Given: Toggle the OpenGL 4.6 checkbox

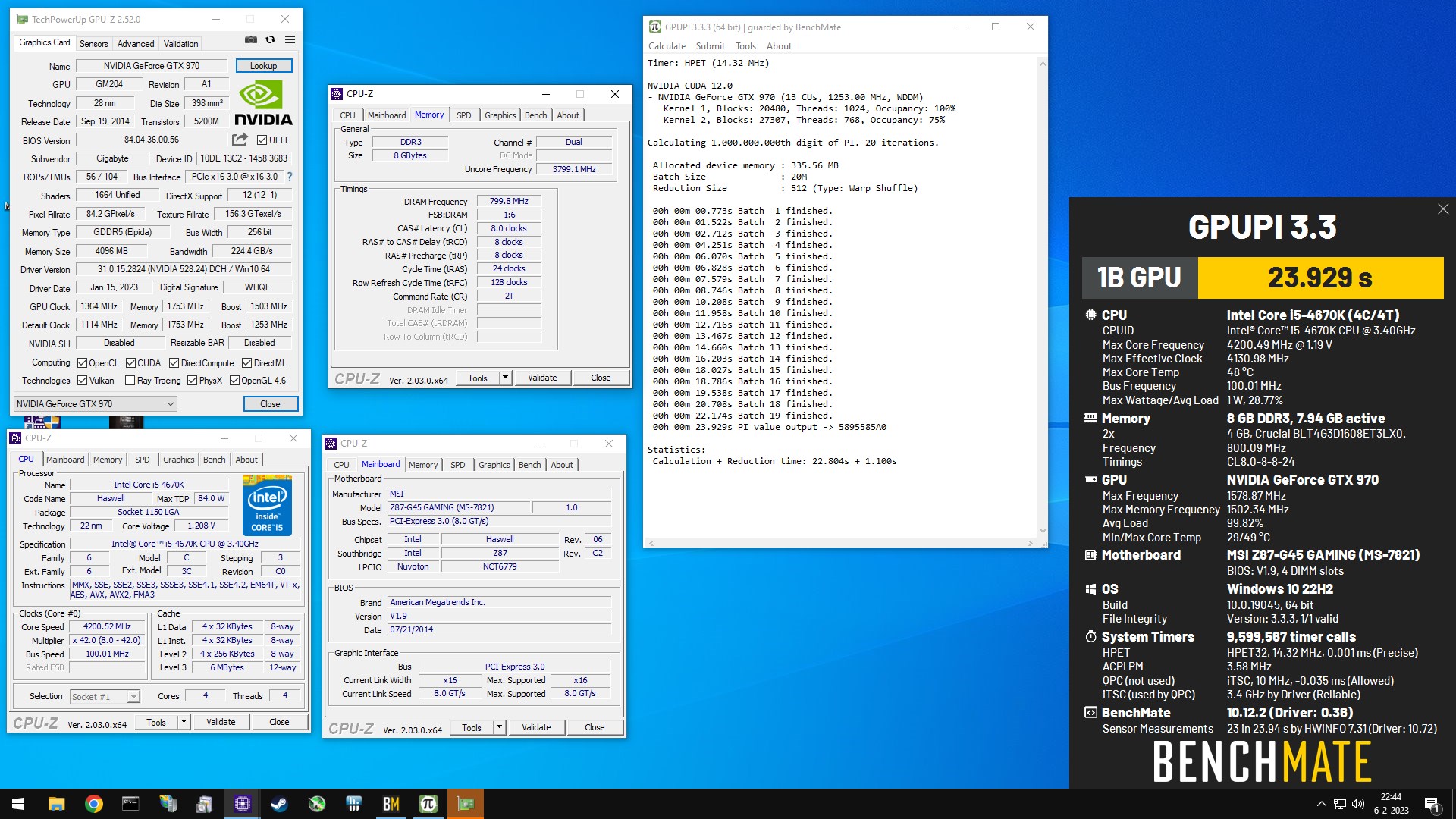Looking at the screenshot, I should pos(235,381).
